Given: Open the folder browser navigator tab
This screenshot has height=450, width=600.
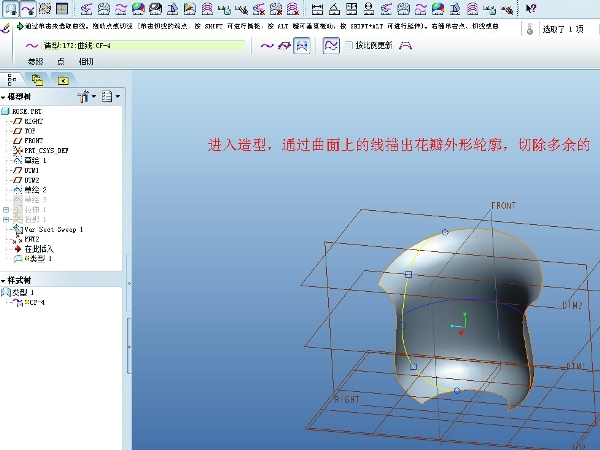Looking at the screenshot, I should tap(38, 77).
